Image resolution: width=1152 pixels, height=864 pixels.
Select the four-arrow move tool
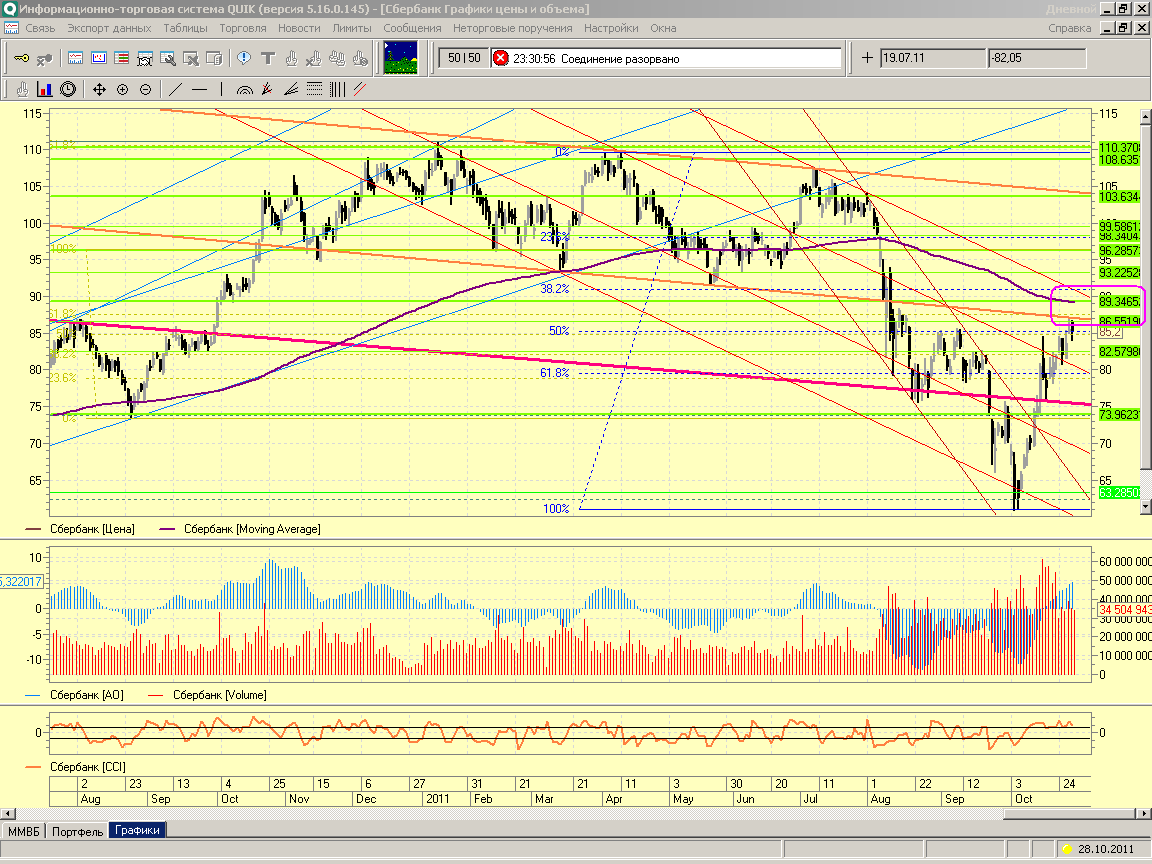click(99, 90)
